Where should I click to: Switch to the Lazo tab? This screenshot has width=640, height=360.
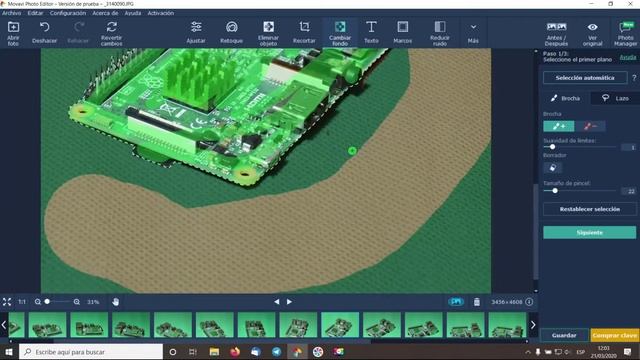[616, 98]
